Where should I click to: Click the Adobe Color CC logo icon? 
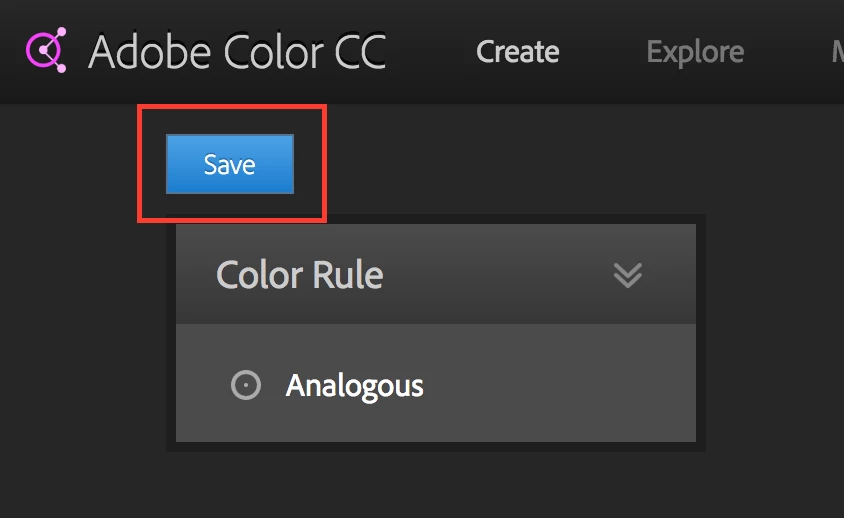pos(46,50)
